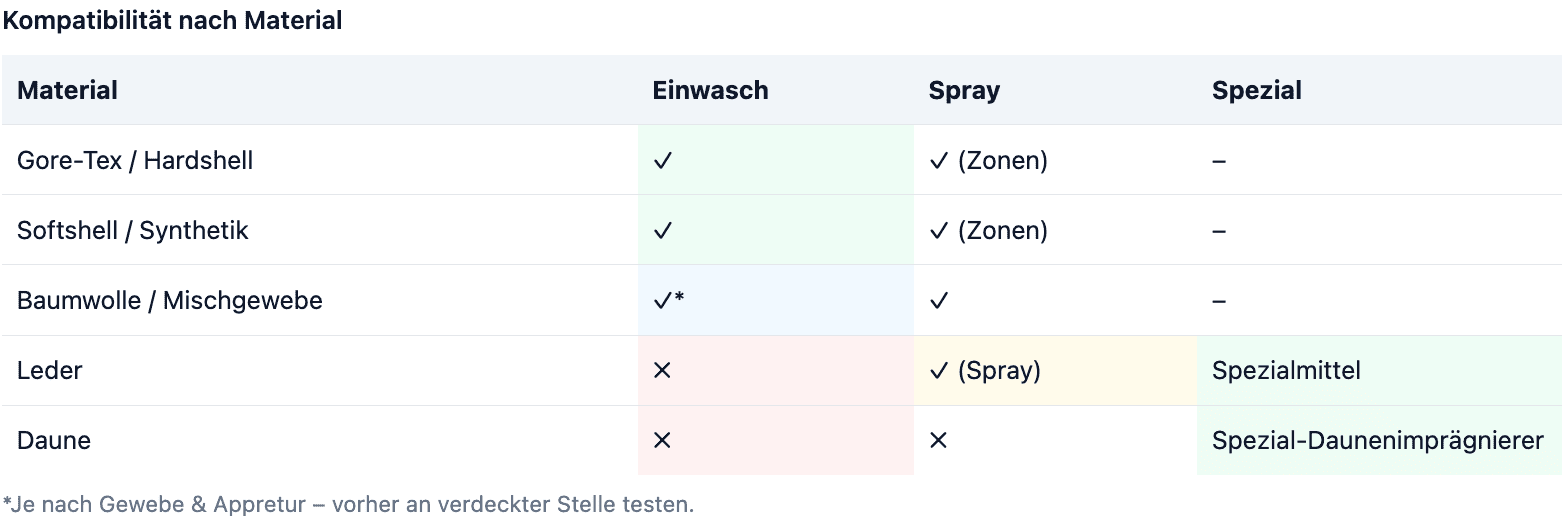Image resolution: width=1562 pixels, height=526 pixels.
Task: Click the Spezial-Daunenimprägnierer cell
Action: (1378, 440)
